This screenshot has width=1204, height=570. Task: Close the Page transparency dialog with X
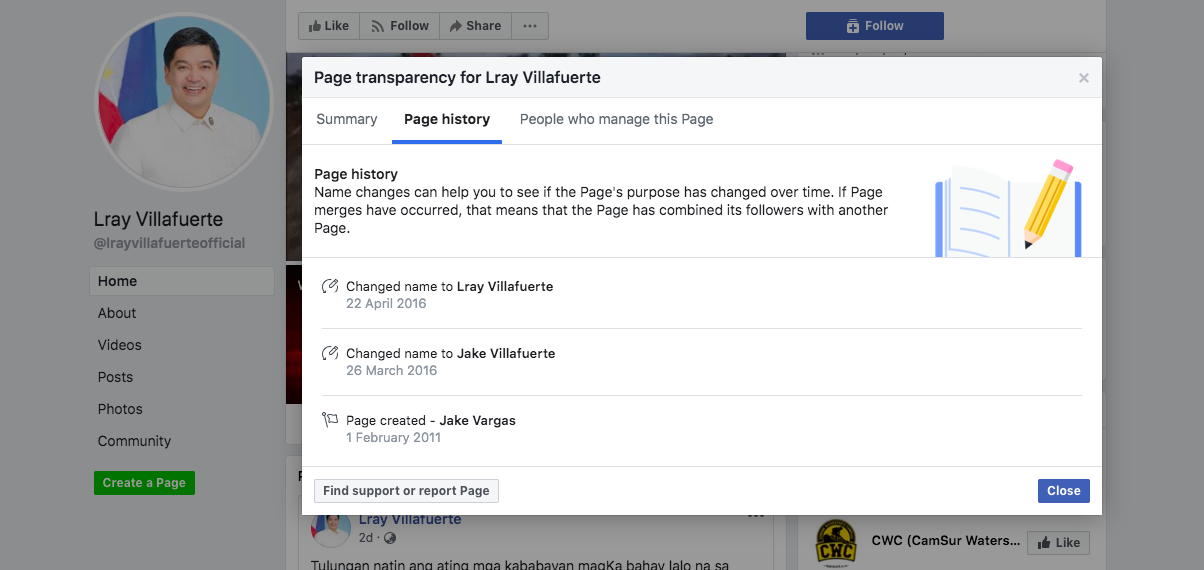coord(1083,78)
